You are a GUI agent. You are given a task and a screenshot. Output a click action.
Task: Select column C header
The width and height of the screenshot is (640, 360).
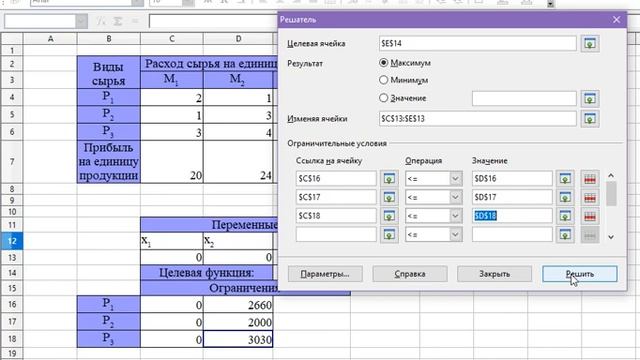172,39
